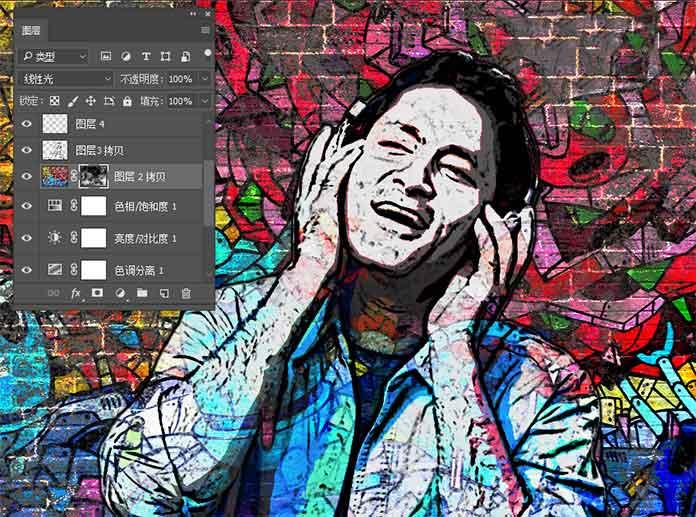
Task: Click the shape layer filter icon
Action: click(x=166, y=56)
